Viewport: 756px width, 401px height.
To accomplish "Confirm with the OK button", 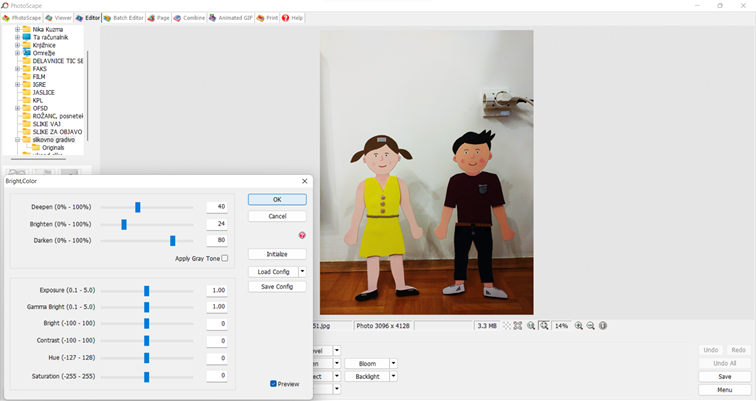I will coord(277,200).
